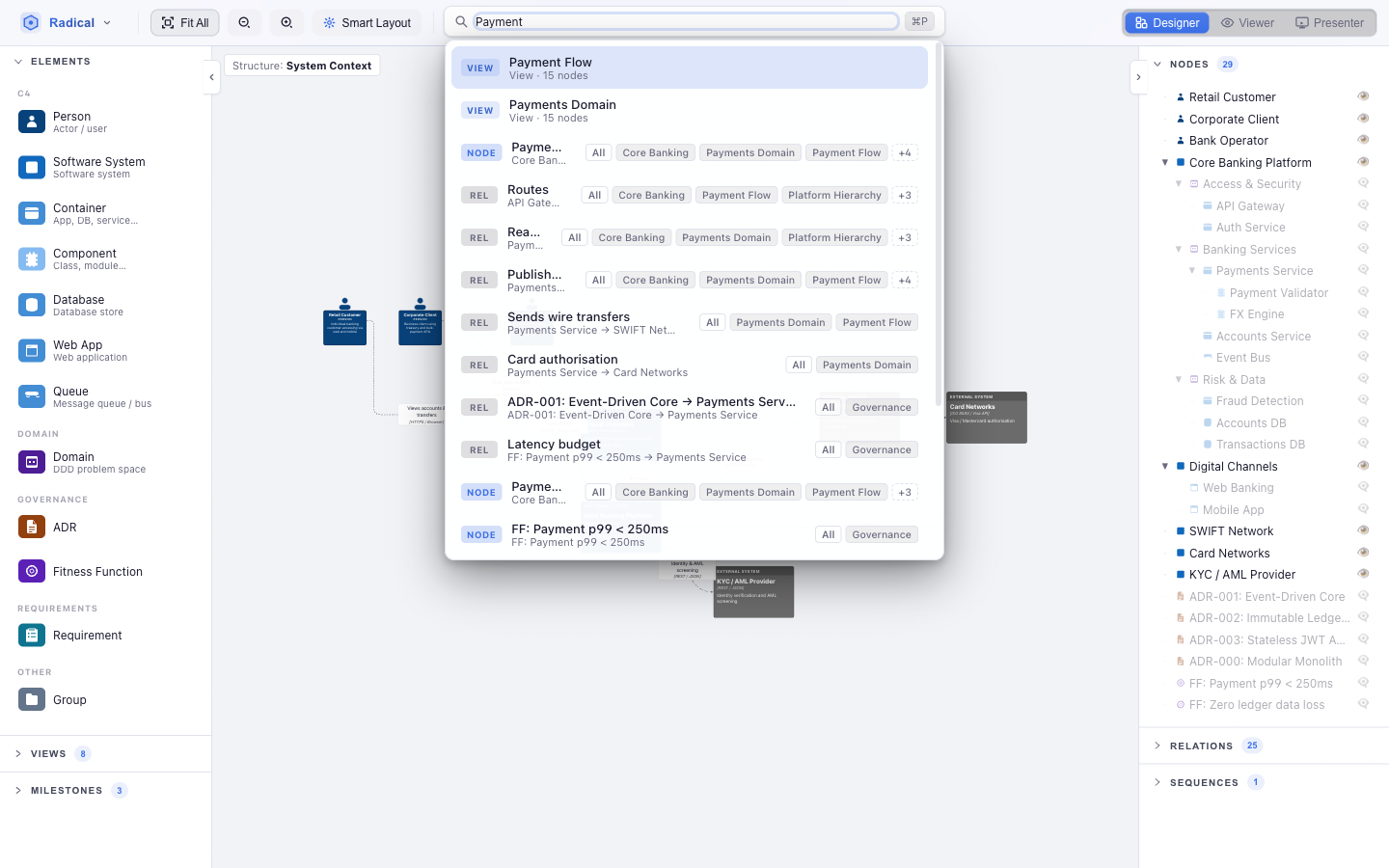Click the search magnifier icon
Screen dimensions: 1389x868
point(461,21)
